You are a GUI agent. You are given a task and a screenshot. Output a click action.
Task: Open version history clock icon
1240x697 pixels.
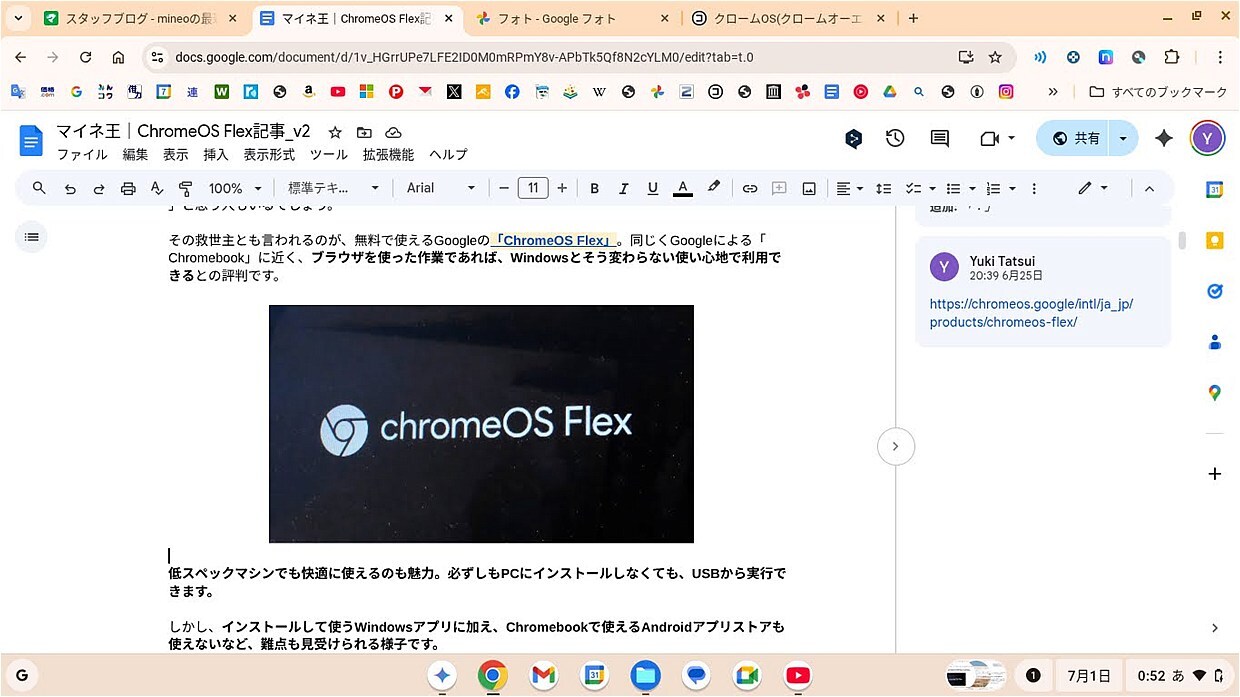click(895, 139)
